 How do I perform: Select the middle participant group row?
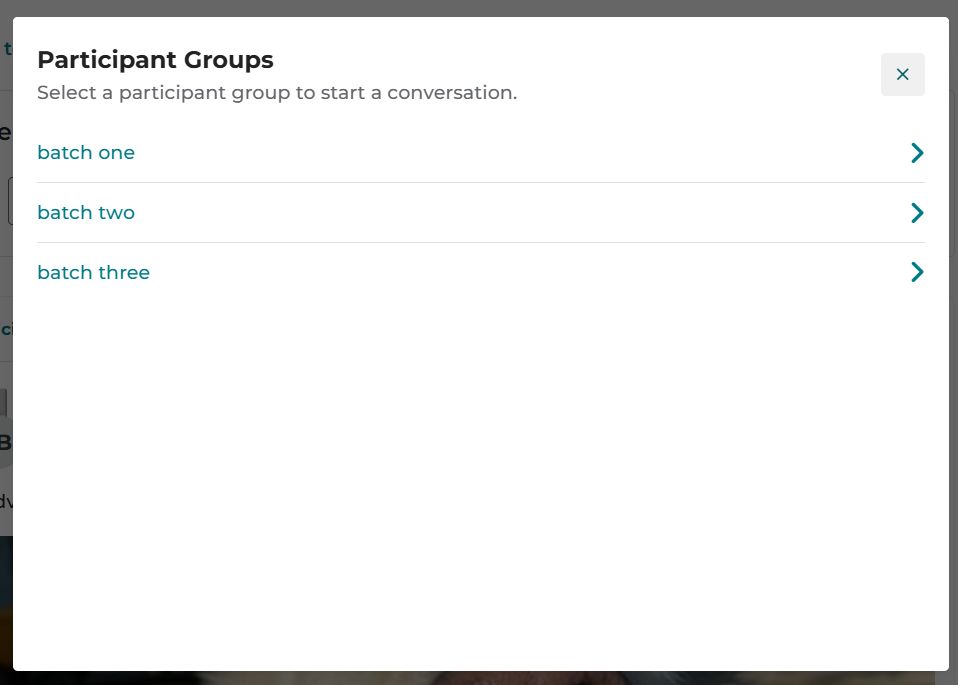(481, 213)
